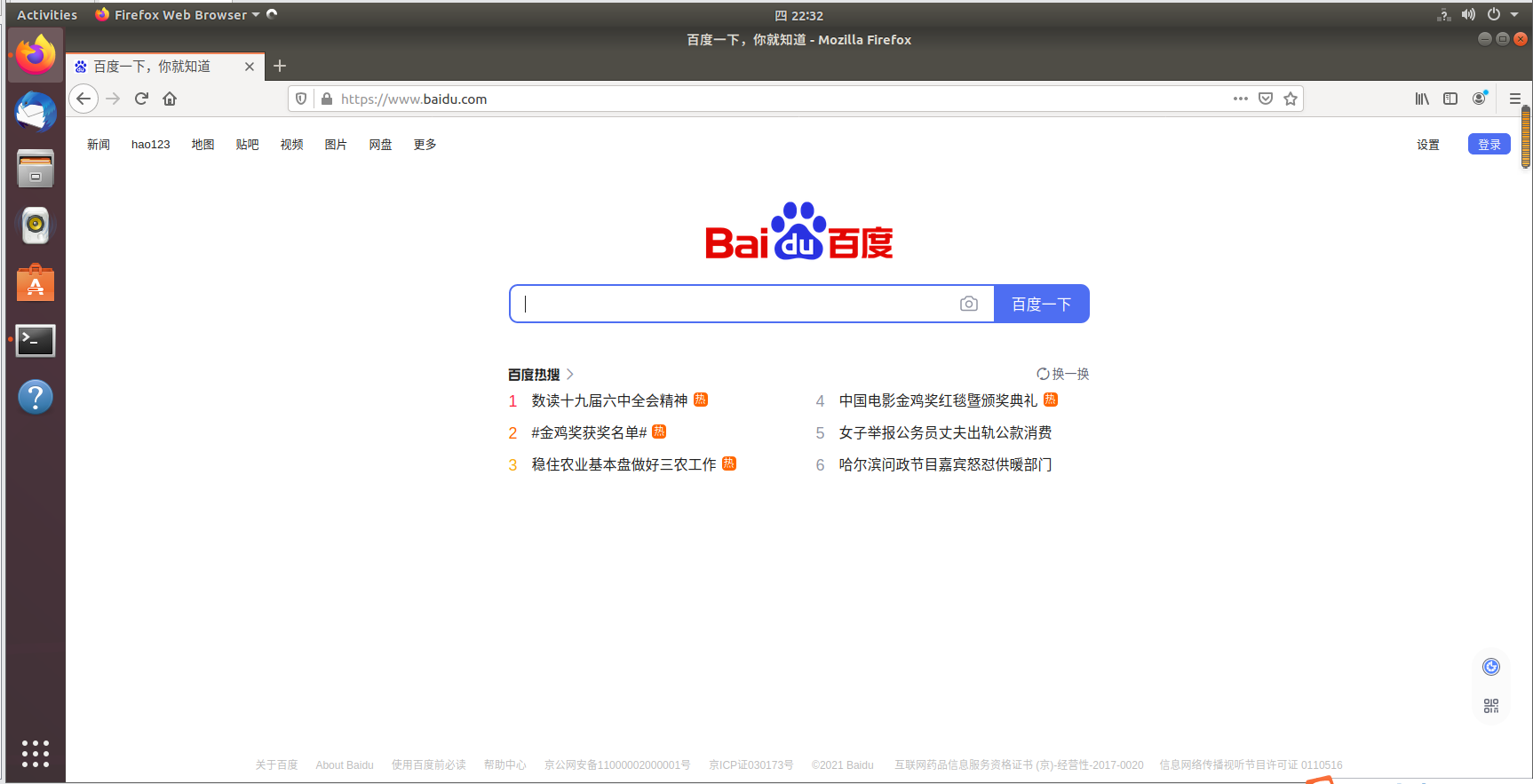Click the 百度一下 search button
Image resolution: width=1533 pixels, height=784 pixels.
pyautogui.click(x=1042, y=304)
